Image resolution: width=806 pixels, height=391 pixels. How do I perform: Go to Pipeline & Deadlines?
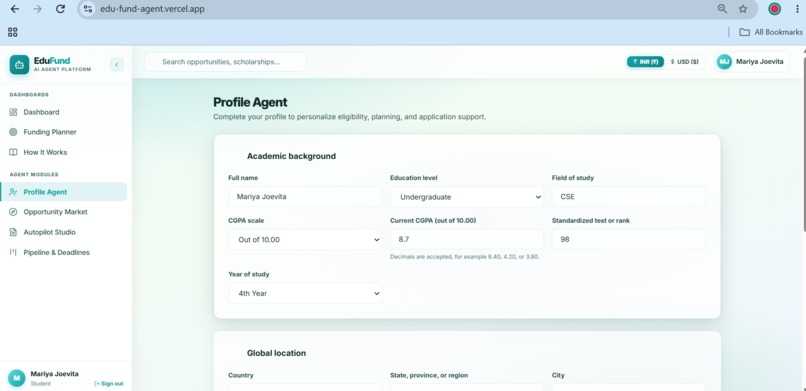pos(64,252)
